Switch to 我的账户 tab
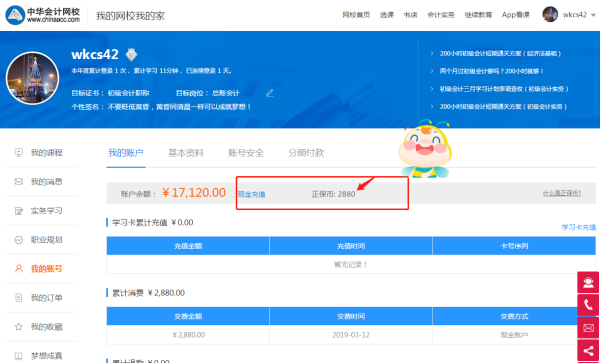The height and width of the screenshot is (363, 600). click(x=126, y=153)
